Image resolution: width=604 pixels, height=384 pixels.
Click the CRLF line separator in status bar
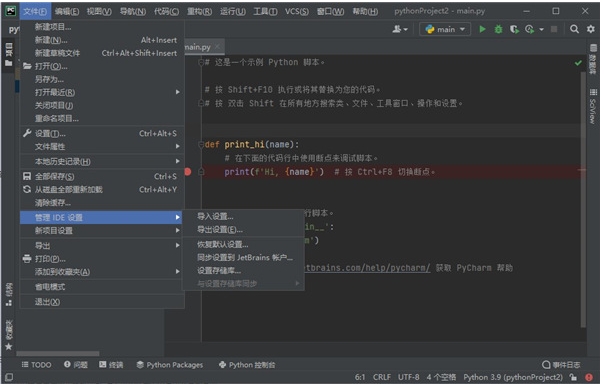pos(381,377)
